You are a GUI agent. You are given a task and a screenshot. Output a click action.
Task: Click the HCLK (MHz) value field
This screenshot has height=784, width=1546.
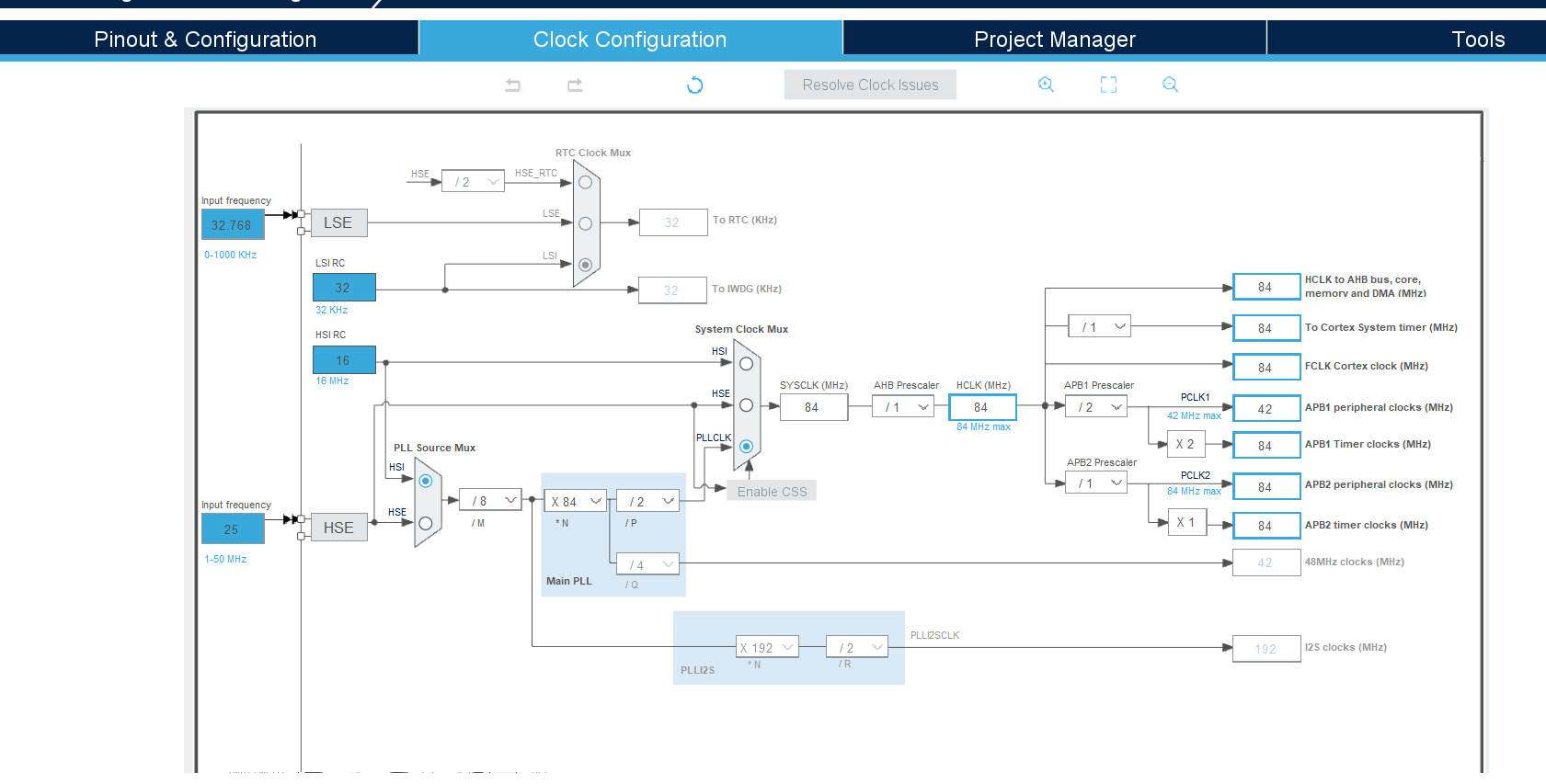(981, 407)
